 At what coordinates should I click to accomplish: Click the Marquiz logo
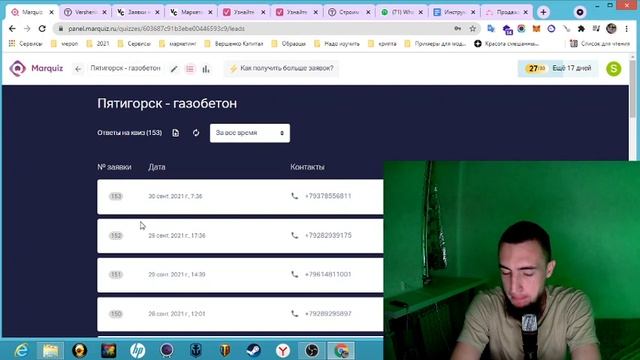tap(36, 69)
